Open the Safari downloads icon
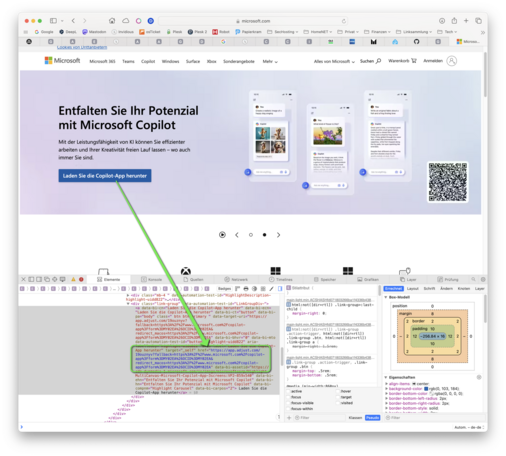Screen dimensions: 506x456 tap(442, 21)
